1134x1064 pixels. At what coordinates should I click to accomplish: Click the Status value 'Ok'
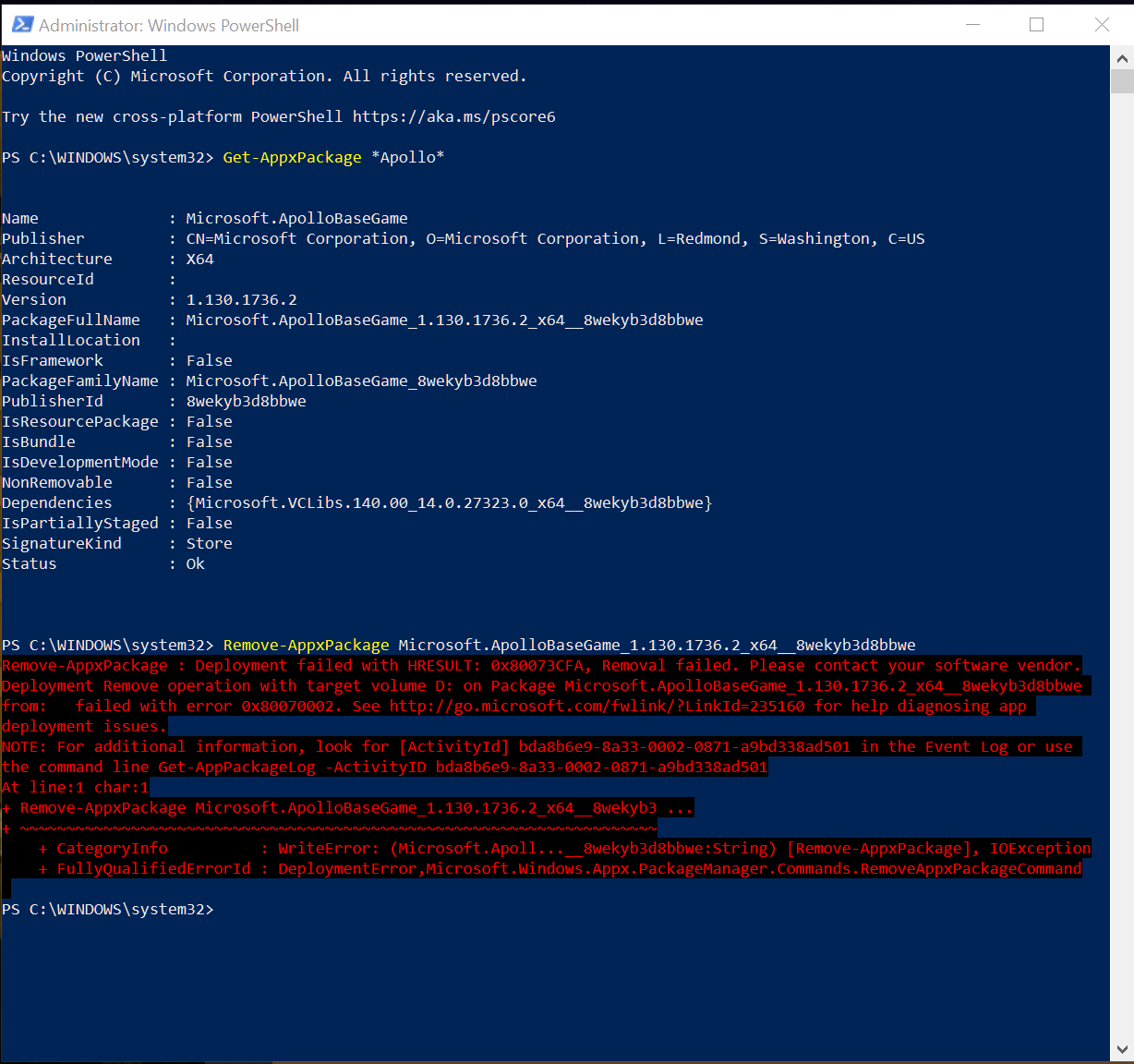click(x=196, y=563)
